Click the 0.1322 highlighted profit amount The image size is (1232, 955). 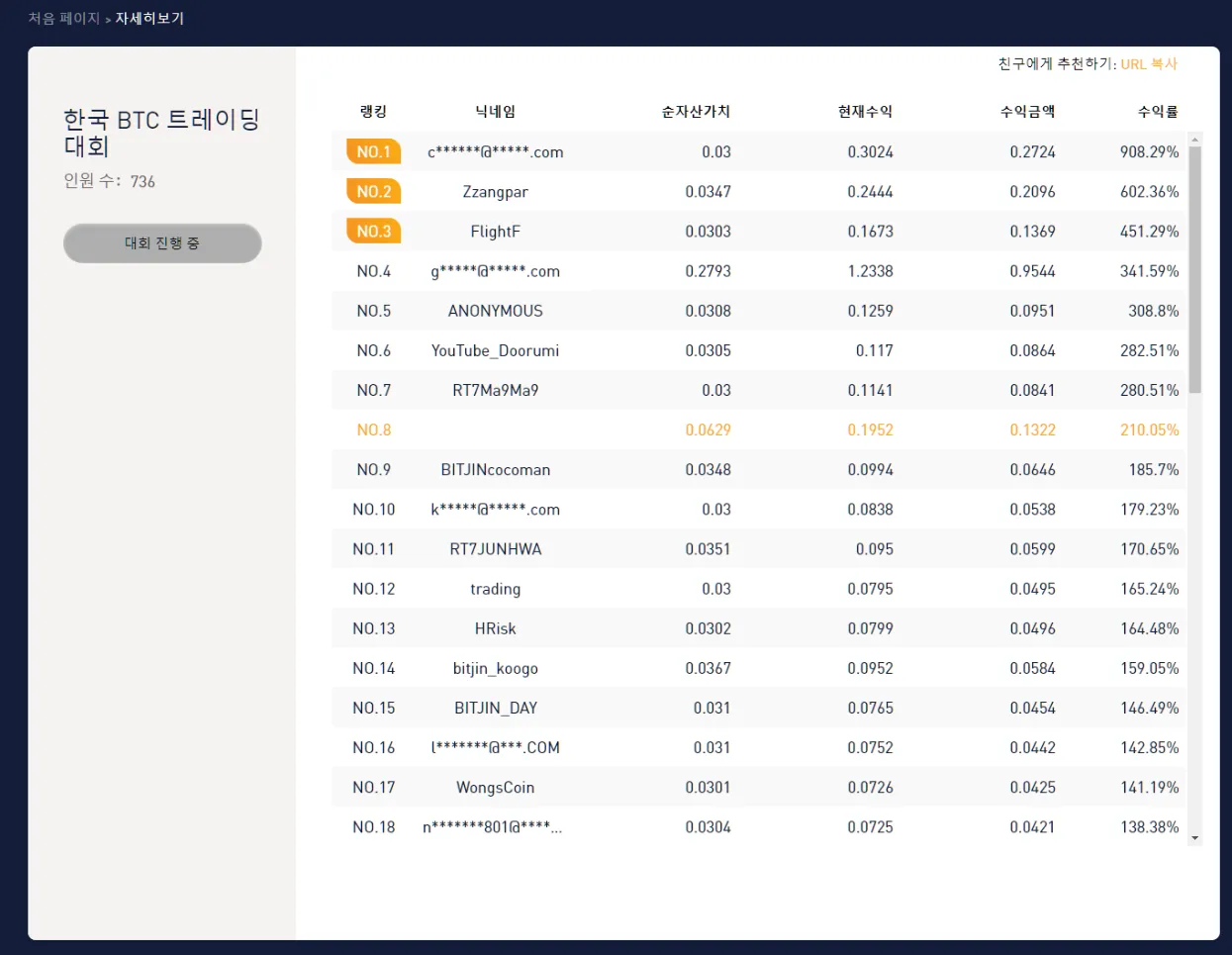point(1032,430)
